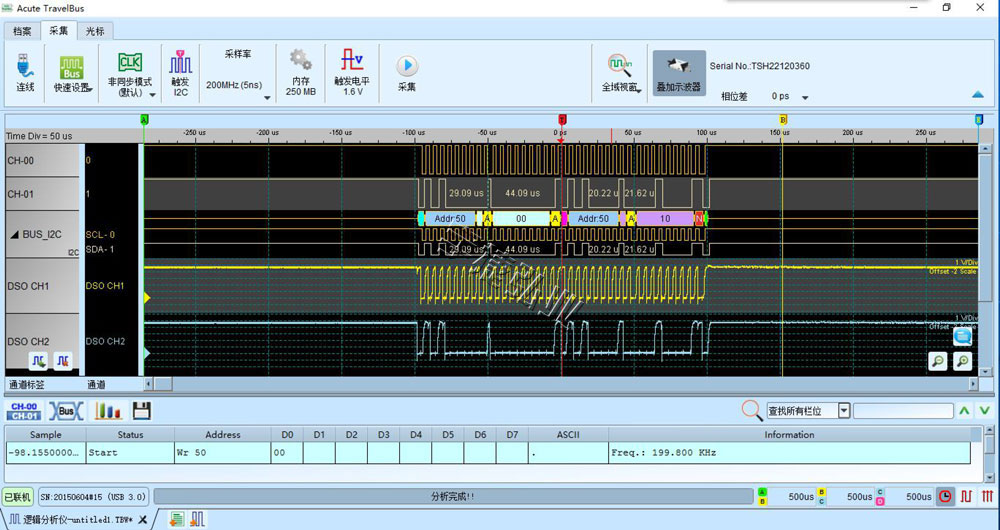Expand the 快速设置 dropdown arrow
Image resolution: width=1000 pixels, height=530 pixels.
coord(91,90)
